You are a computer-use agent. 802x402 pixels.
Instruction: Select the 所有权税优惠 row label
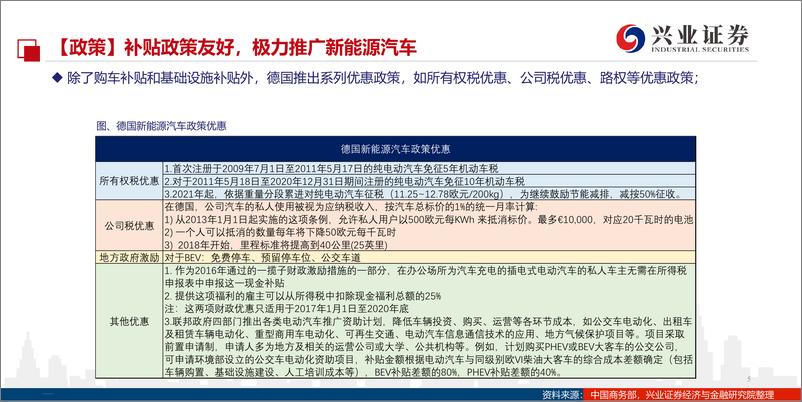pos(129,181)
